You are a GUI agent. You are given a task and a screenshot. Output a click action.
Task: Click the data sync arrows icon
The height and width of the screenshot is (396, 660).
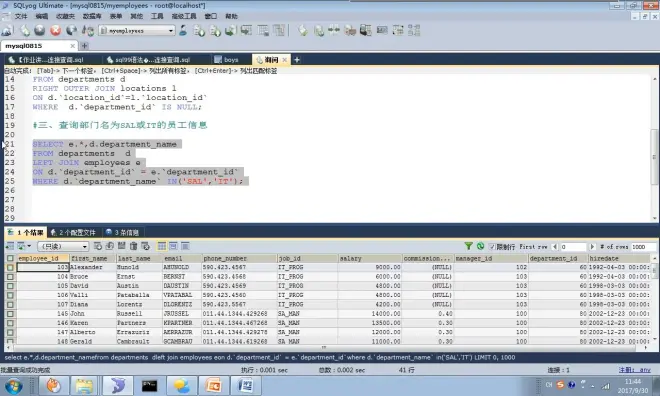[334, 30]
